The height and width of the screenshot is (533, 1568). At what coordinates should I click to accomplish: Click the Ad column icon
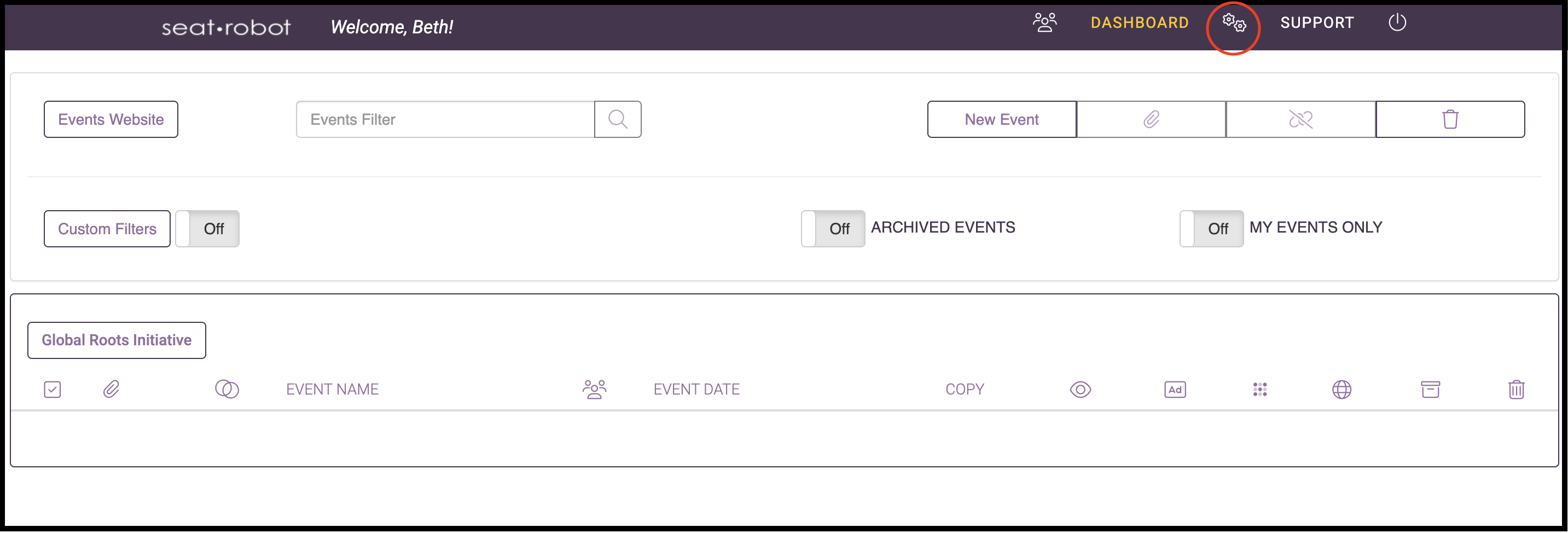click(x=1175, y=389)
